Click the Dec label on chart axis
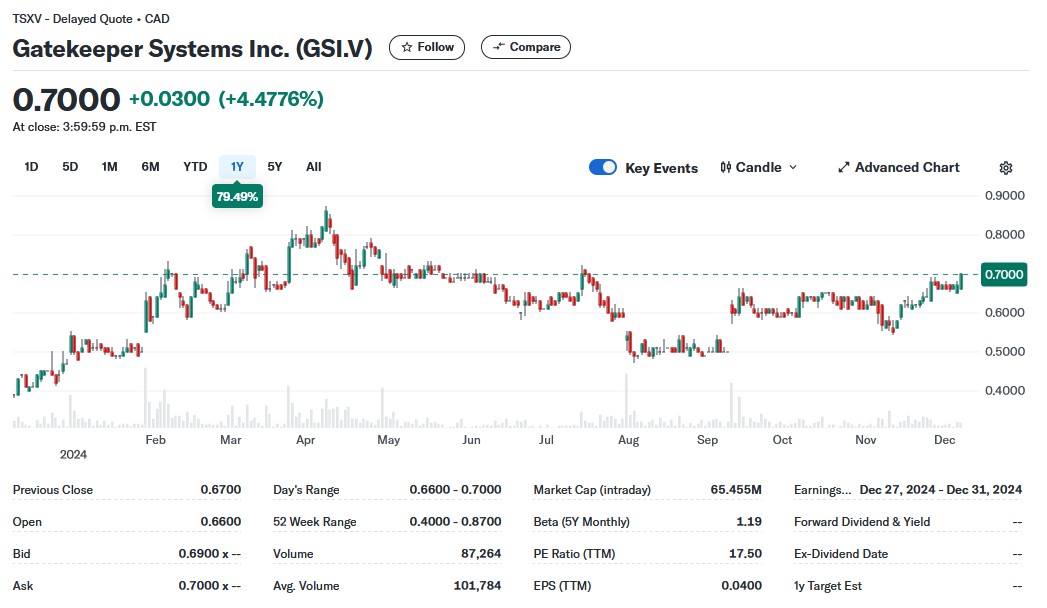1047x608 pixels. coord(944,440)
